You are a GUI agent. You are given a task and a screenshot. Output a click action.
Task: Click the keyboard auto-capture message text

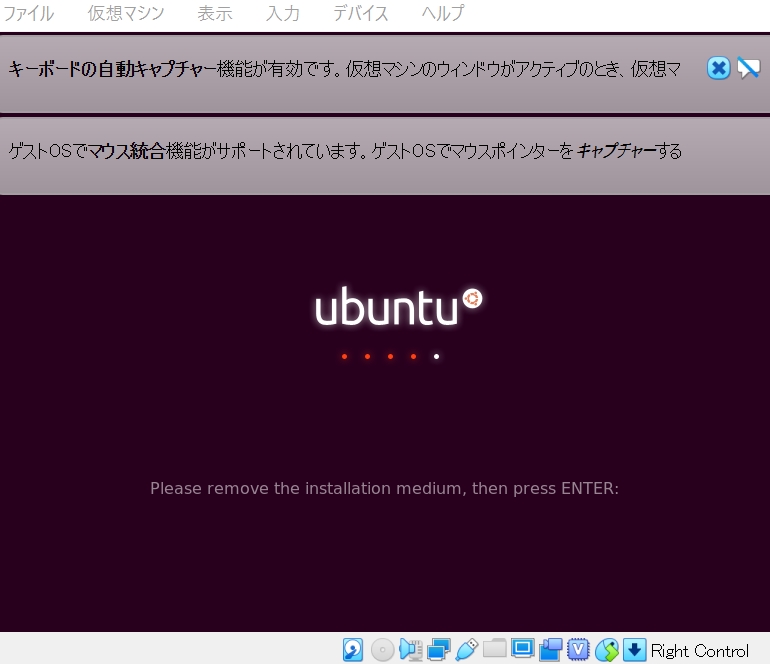(345, 69)
